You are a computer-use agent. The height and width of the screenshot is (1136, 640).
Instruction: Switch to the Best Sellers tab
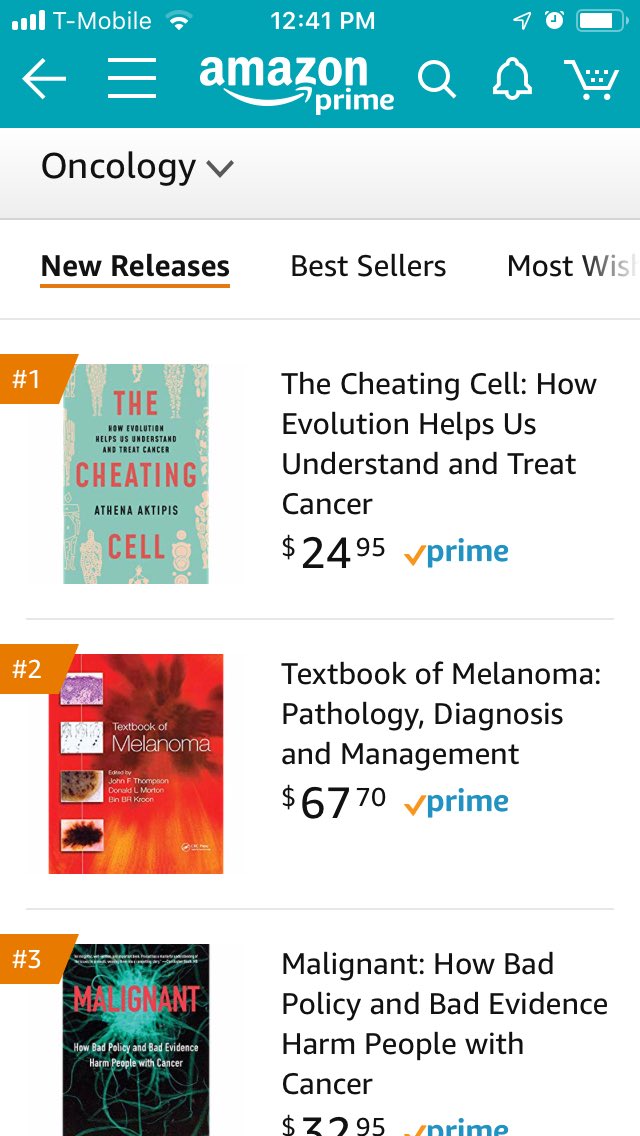[368, 267]
